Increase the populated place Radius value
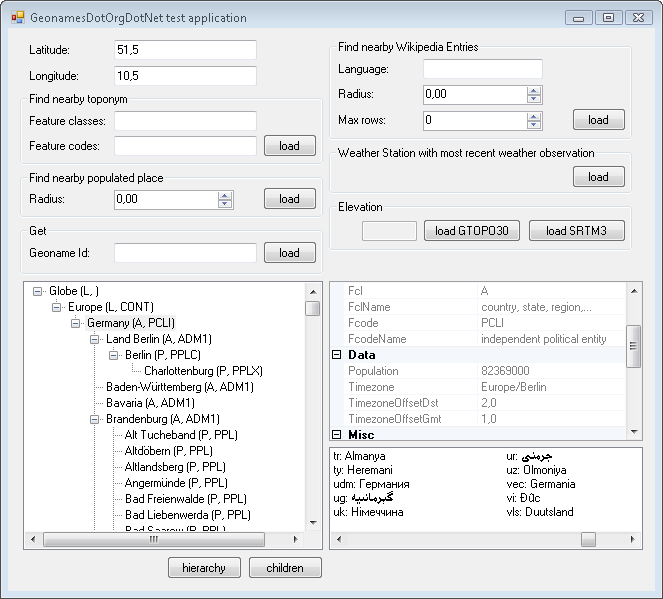Viewport: 663px width, 599px height. (x=225, y=195)
